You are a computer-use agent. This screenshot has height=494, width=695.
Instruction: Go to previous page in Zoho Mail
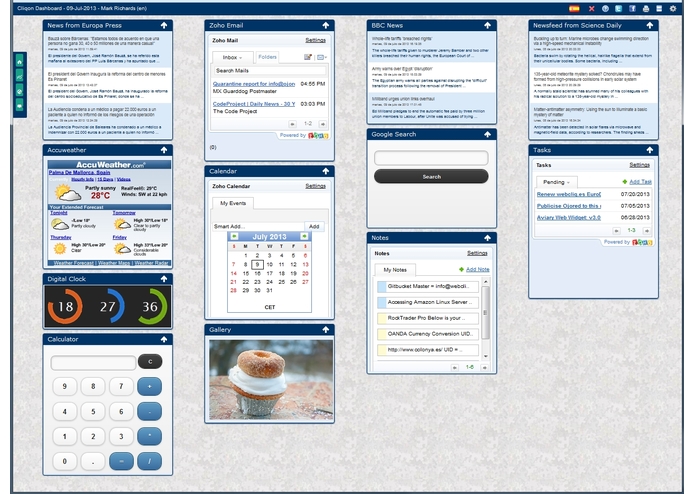click(x=292, y=124)
